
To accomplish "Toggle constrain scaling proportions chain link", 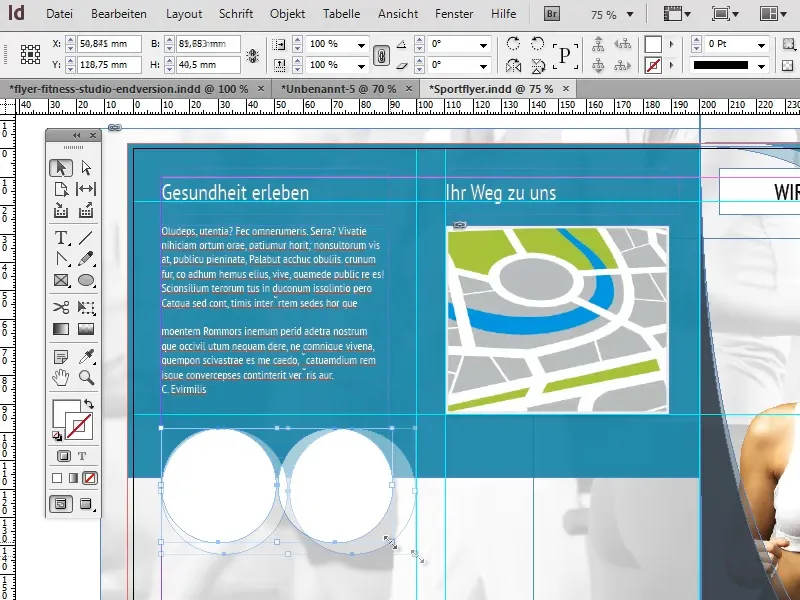I will tap(381, 55).
